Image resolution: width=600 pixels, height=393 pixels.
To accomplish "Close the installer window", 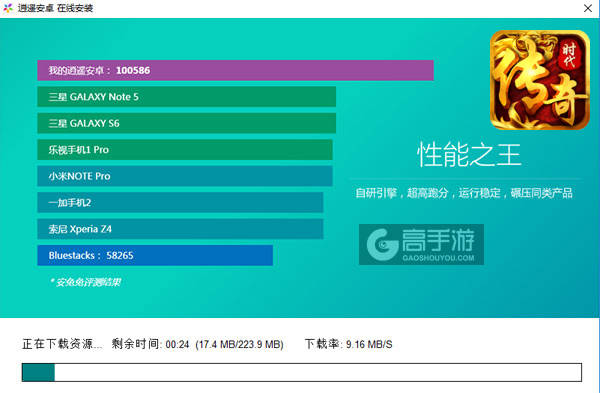I will (x=588, y=8).
